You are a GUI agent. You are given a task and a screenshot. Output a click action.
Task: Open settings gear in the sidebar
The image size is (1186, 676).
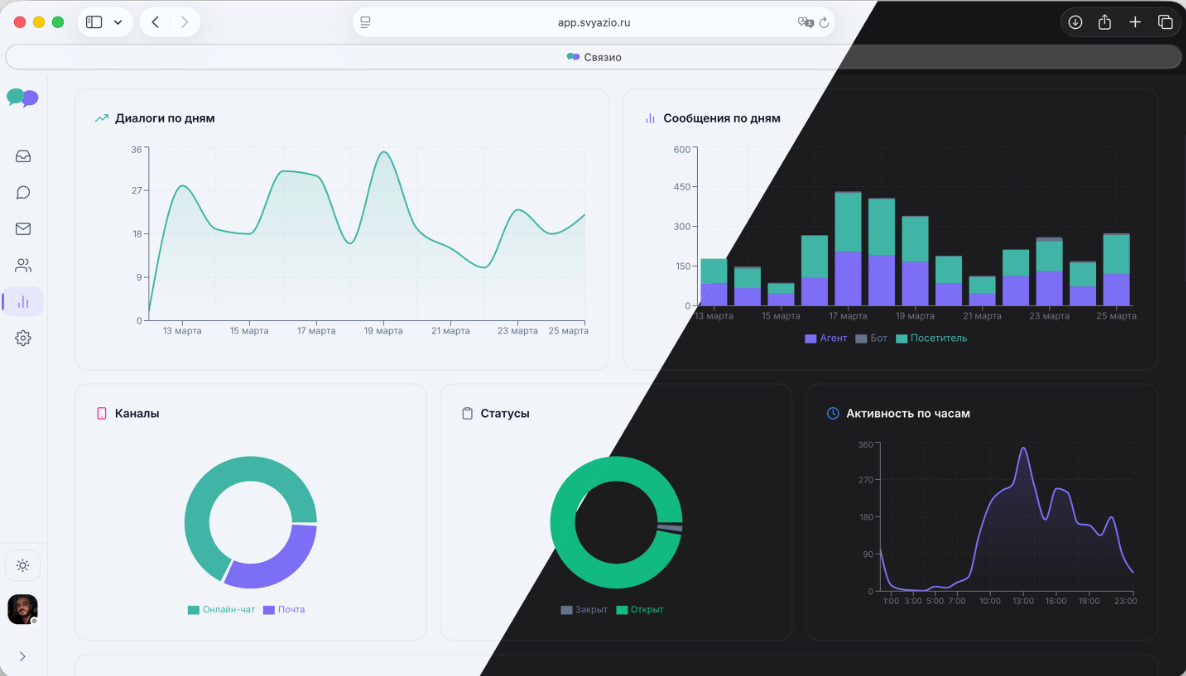23,338
